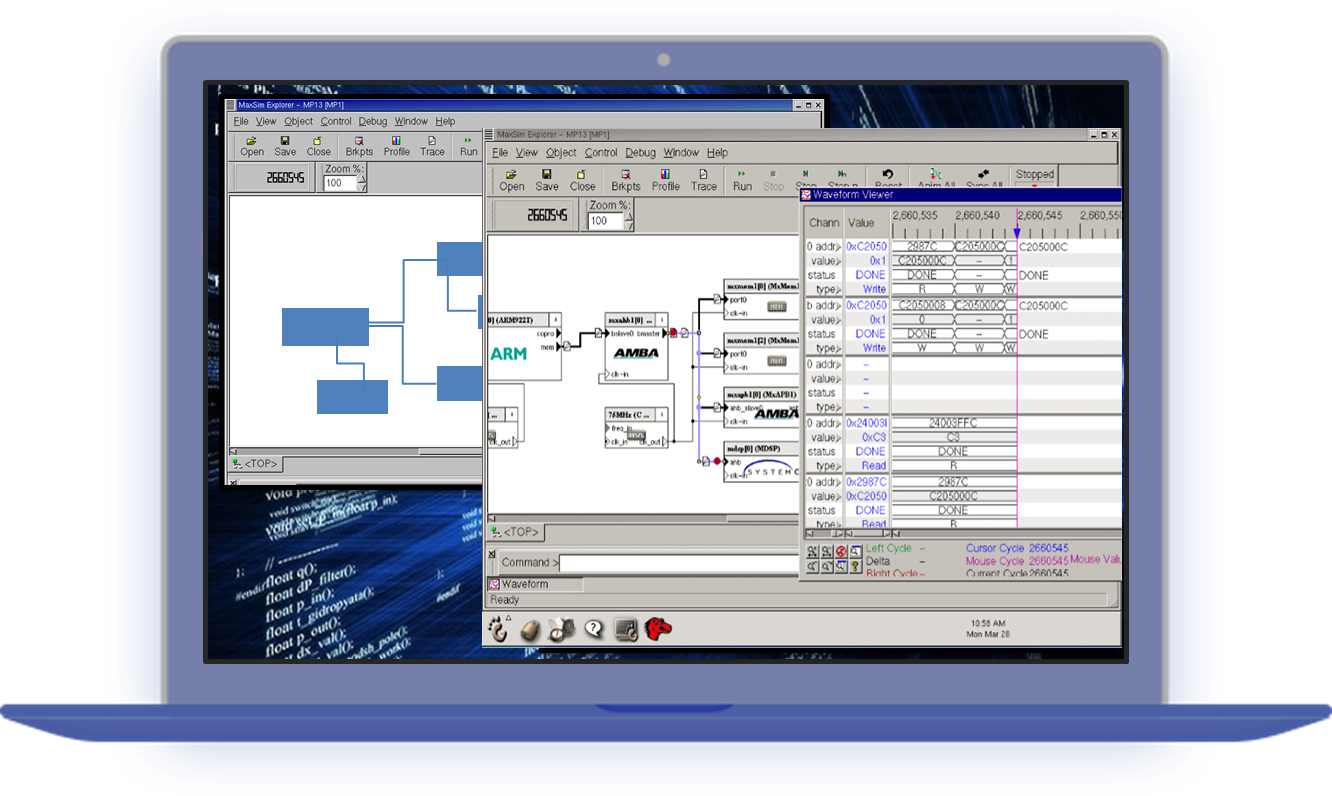Open Profile tool in back MaxSim window
The width and height of the screenshot is (1332, 796).
(397, 146)
